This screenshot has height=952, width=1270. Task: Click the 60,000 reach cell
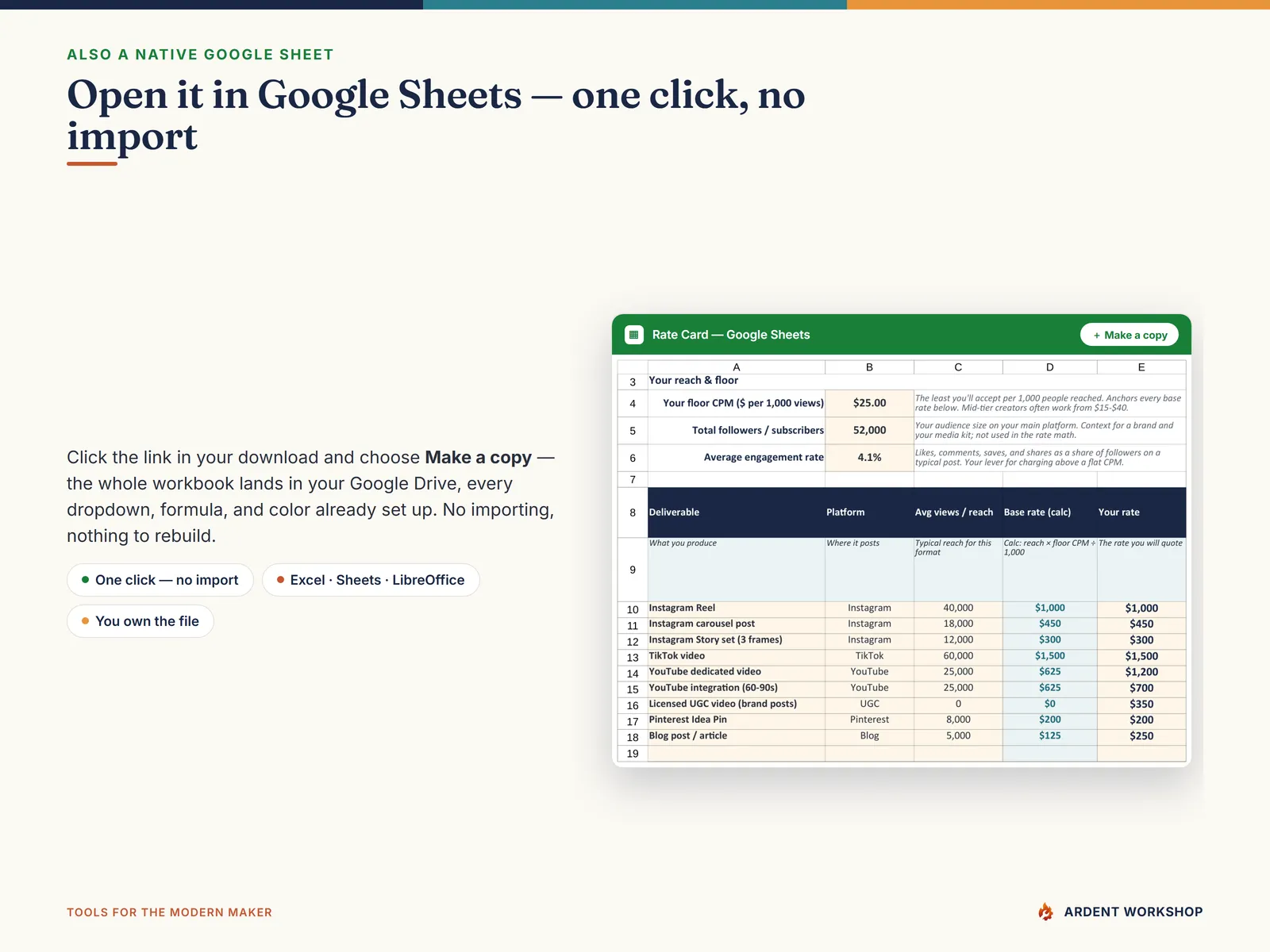click(x=958, y=656)
